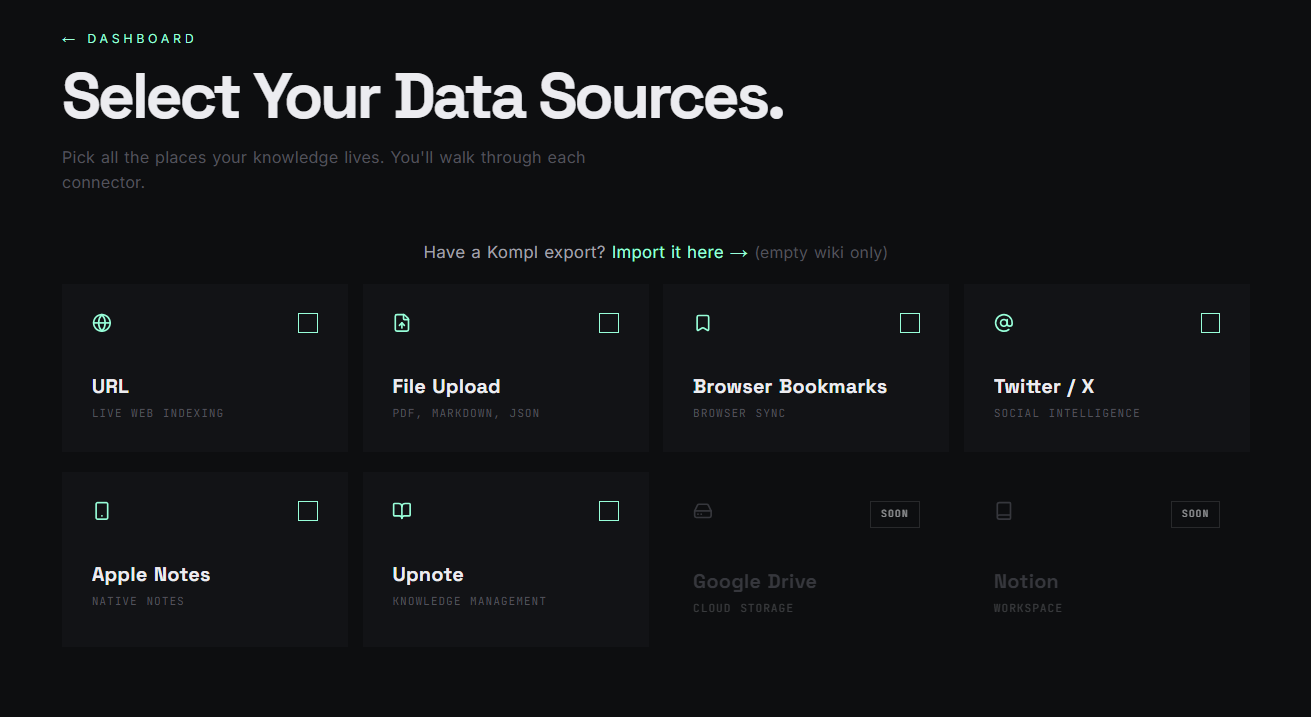This screenshot has width=1311, height=717.
Task: Click the 'URL' card title
Action: 110,387
